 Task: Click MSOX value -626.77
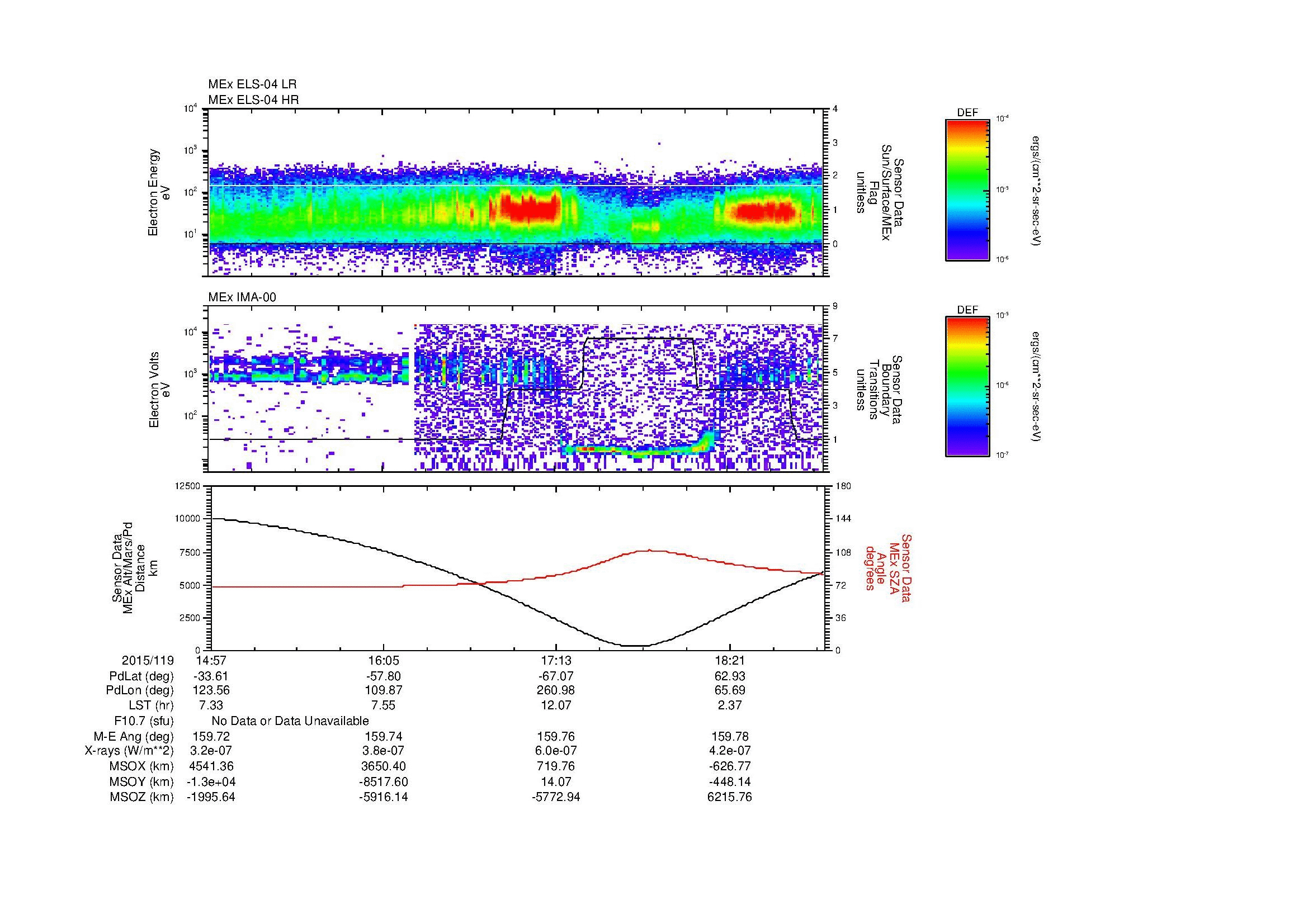(x=730, y=766)
